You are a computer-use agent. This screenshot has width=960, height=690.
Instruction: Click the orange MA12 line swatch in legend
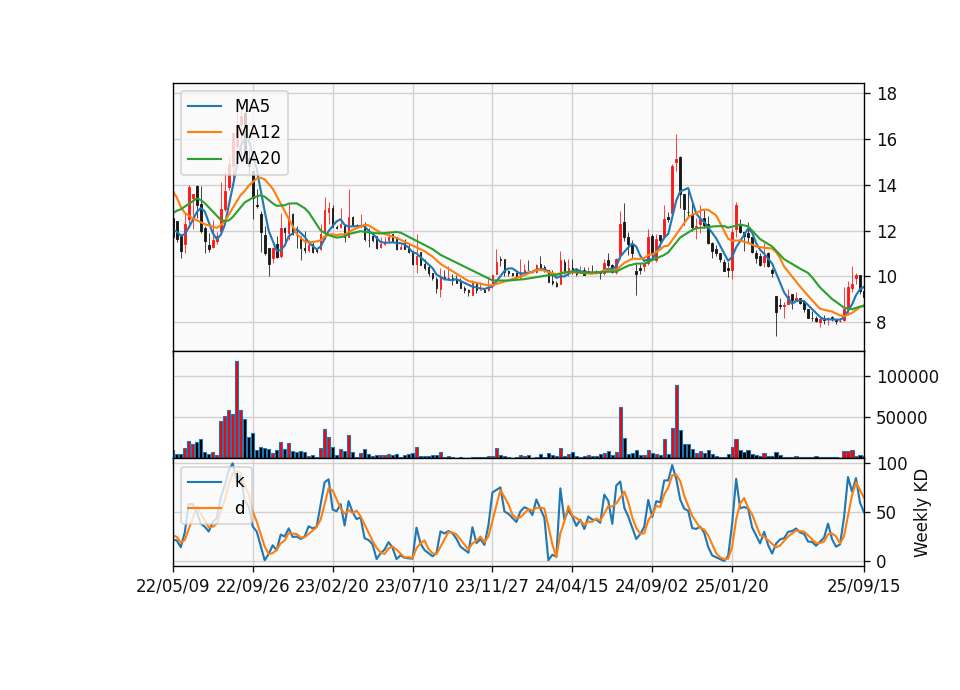pyautogui.click(x=204, y=132)
